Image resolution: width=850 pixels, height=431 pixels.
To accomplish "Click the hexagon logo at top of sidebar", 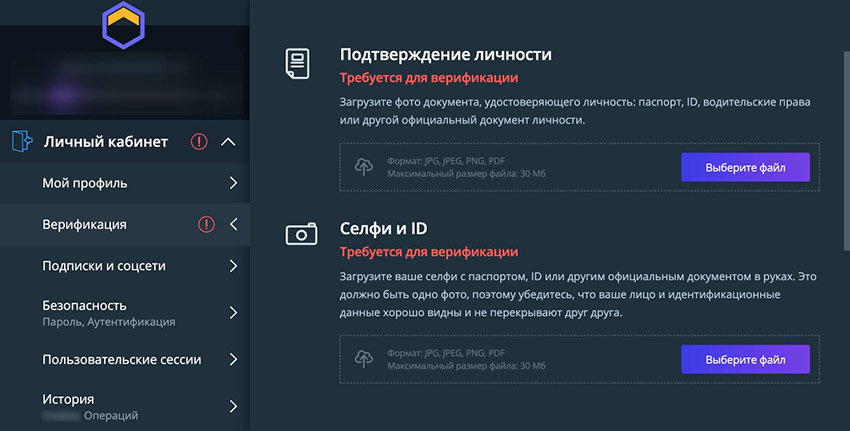I will (124, 25).
